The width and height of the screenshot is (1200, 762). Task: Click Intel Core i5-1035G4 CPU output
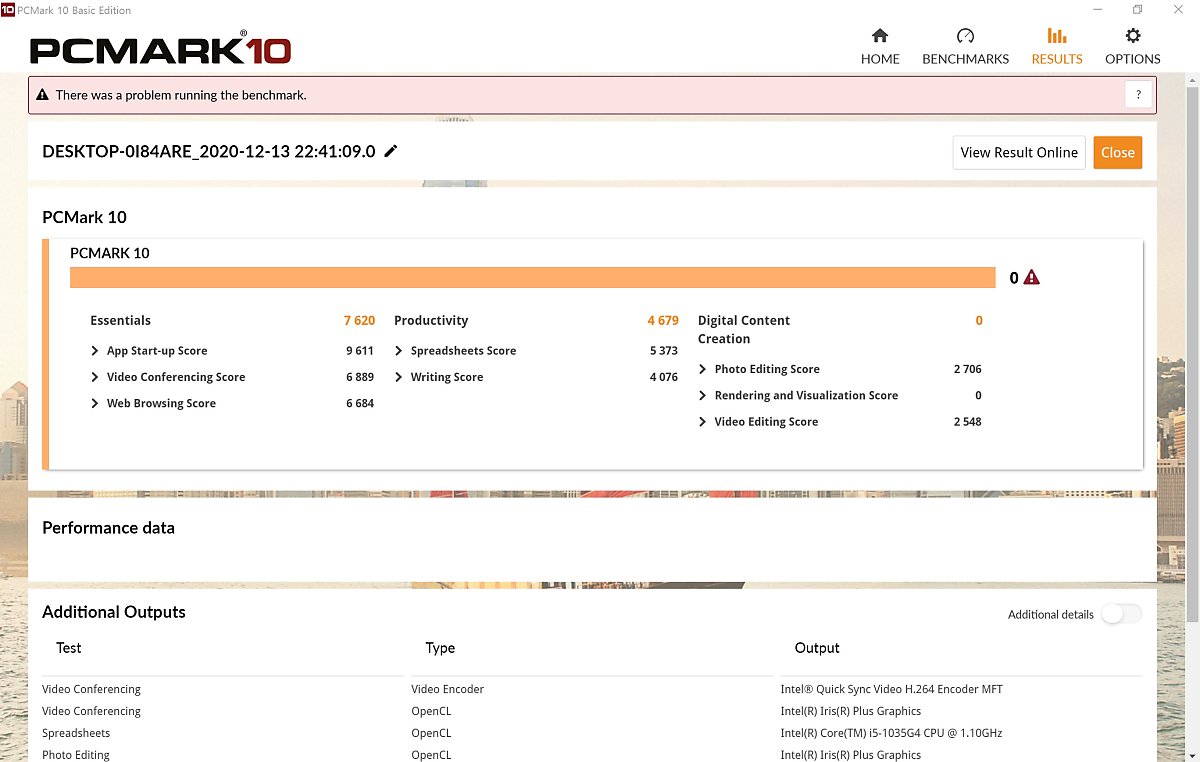pos(891,733)
